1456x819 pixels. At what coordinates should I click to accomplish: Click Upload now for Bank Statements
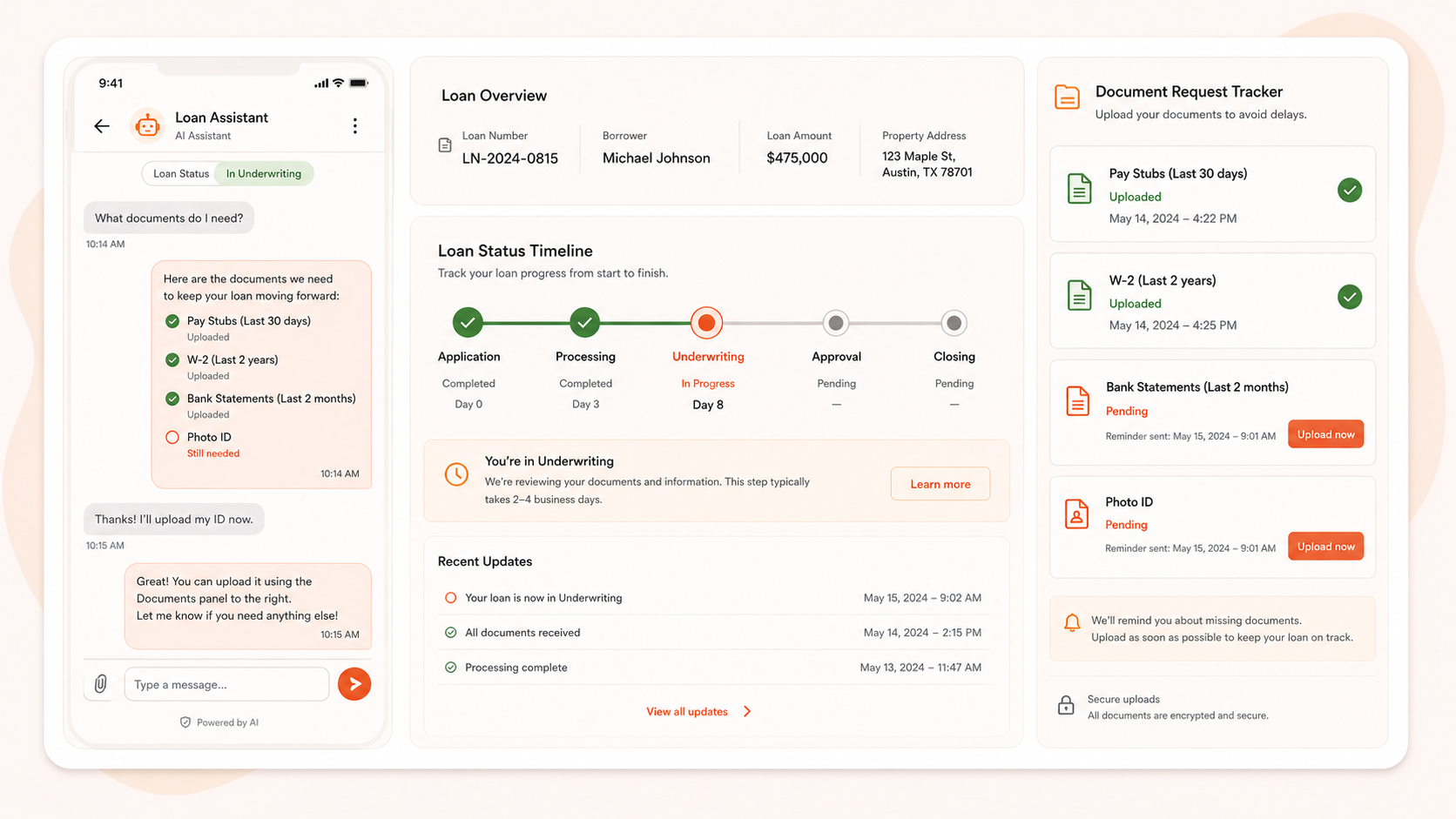click(x=1325, y=434)
